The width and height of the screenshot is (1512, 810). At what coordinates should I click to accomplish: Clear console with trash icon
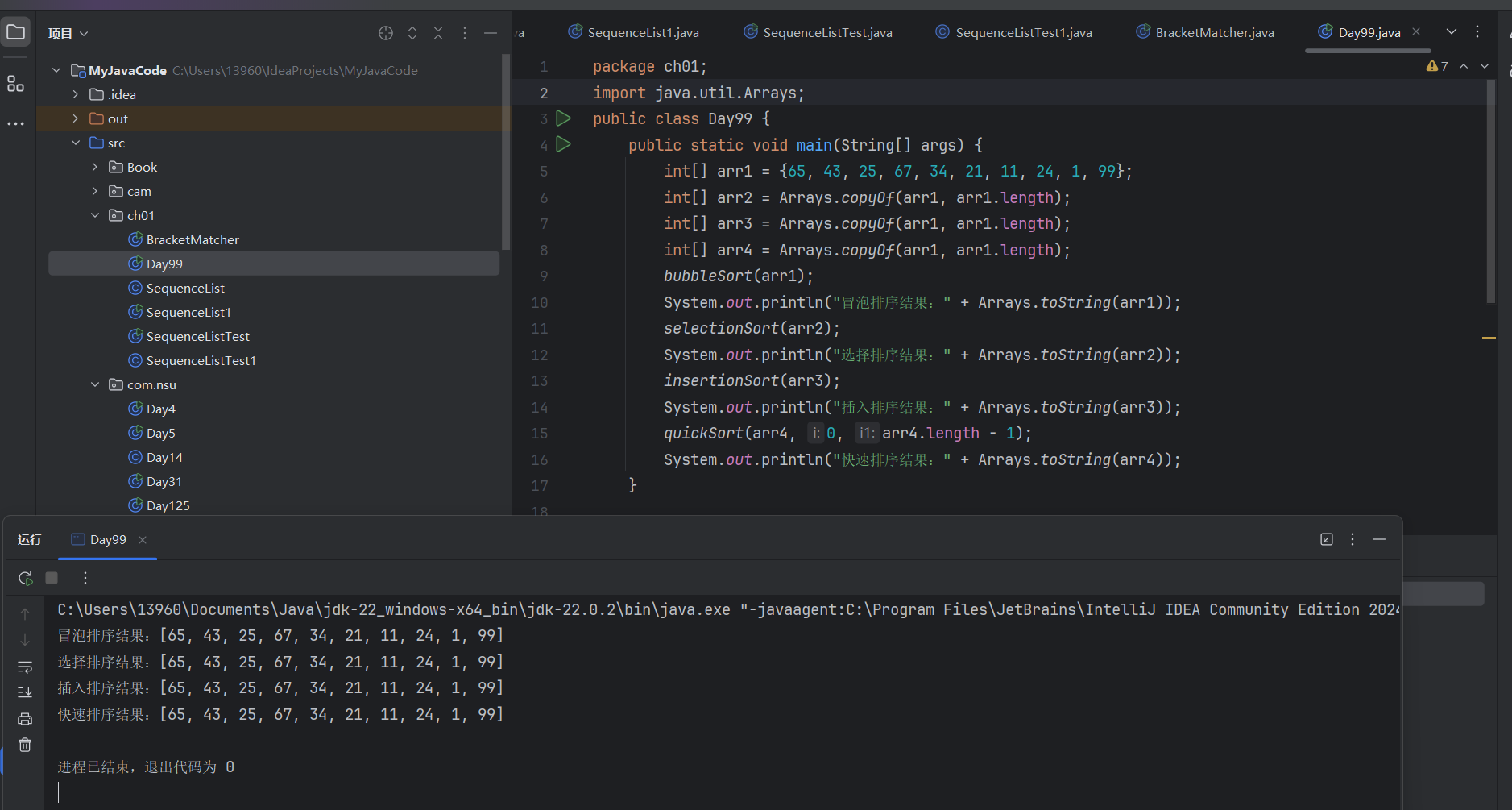coord(25,745)
